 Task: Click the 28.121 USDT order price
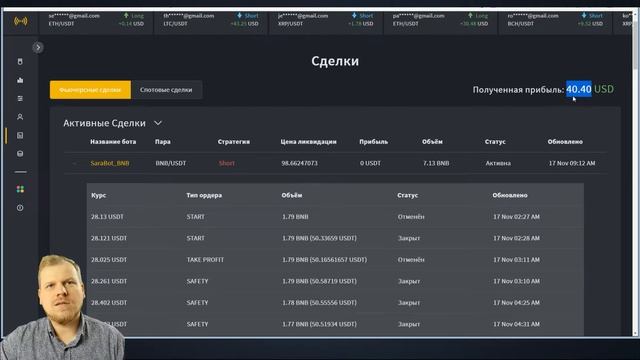pyautogui.click(x=109, y=238)
